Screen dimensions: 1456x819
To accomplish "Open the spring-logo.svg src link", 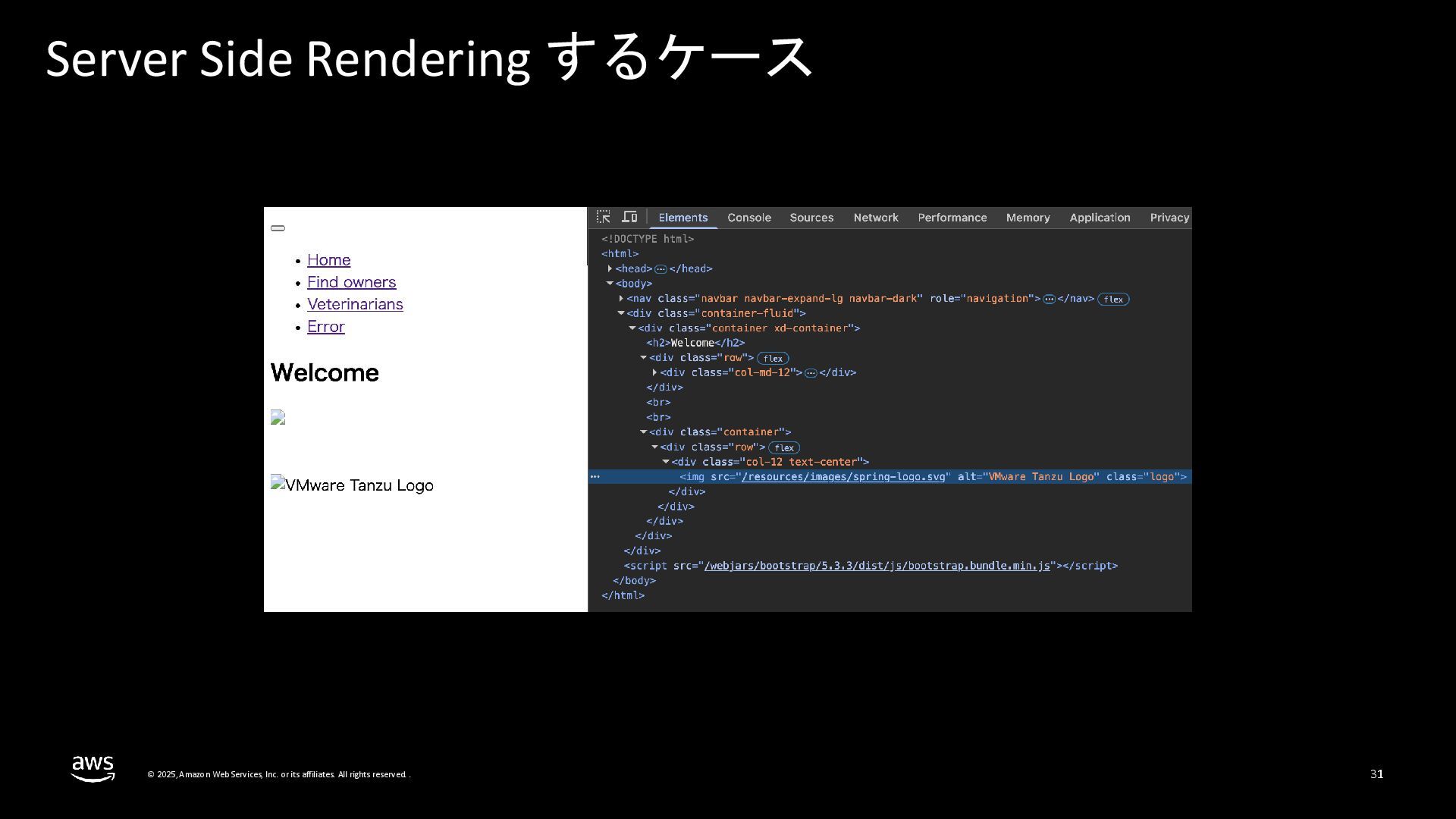I will pos(843,477).
